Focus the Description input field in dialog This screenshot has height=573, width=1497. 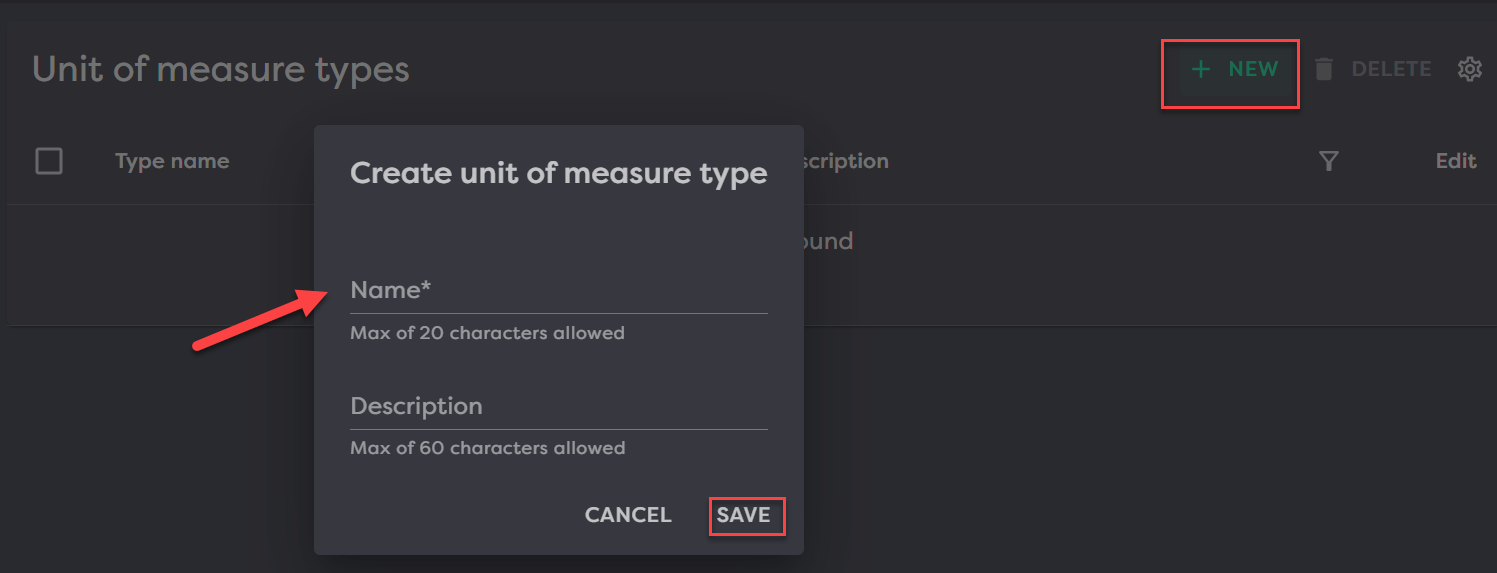(x=558, y=407)
